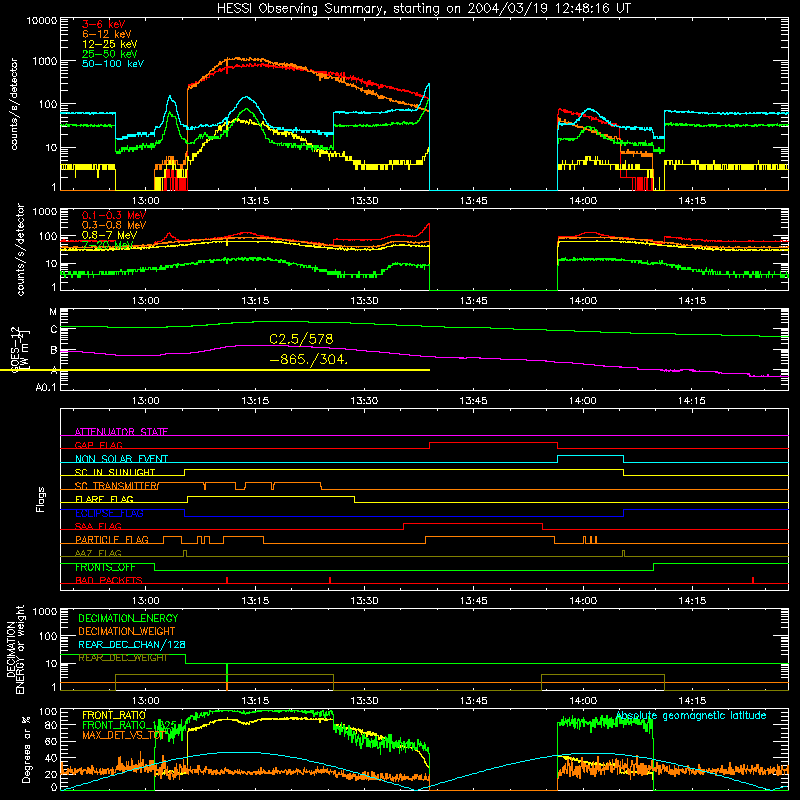Click the 'FLARE_FLAG' label
This screenshot has height=800, width=800.
click(104, 499)
